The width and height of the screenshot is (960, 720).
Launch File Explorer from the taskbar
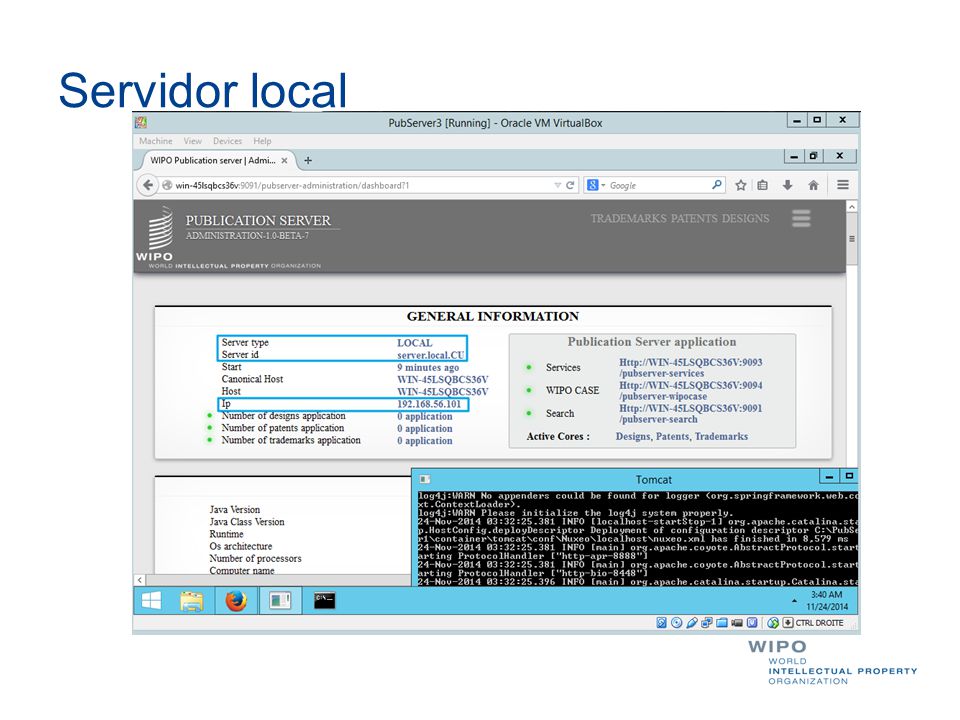192,601
